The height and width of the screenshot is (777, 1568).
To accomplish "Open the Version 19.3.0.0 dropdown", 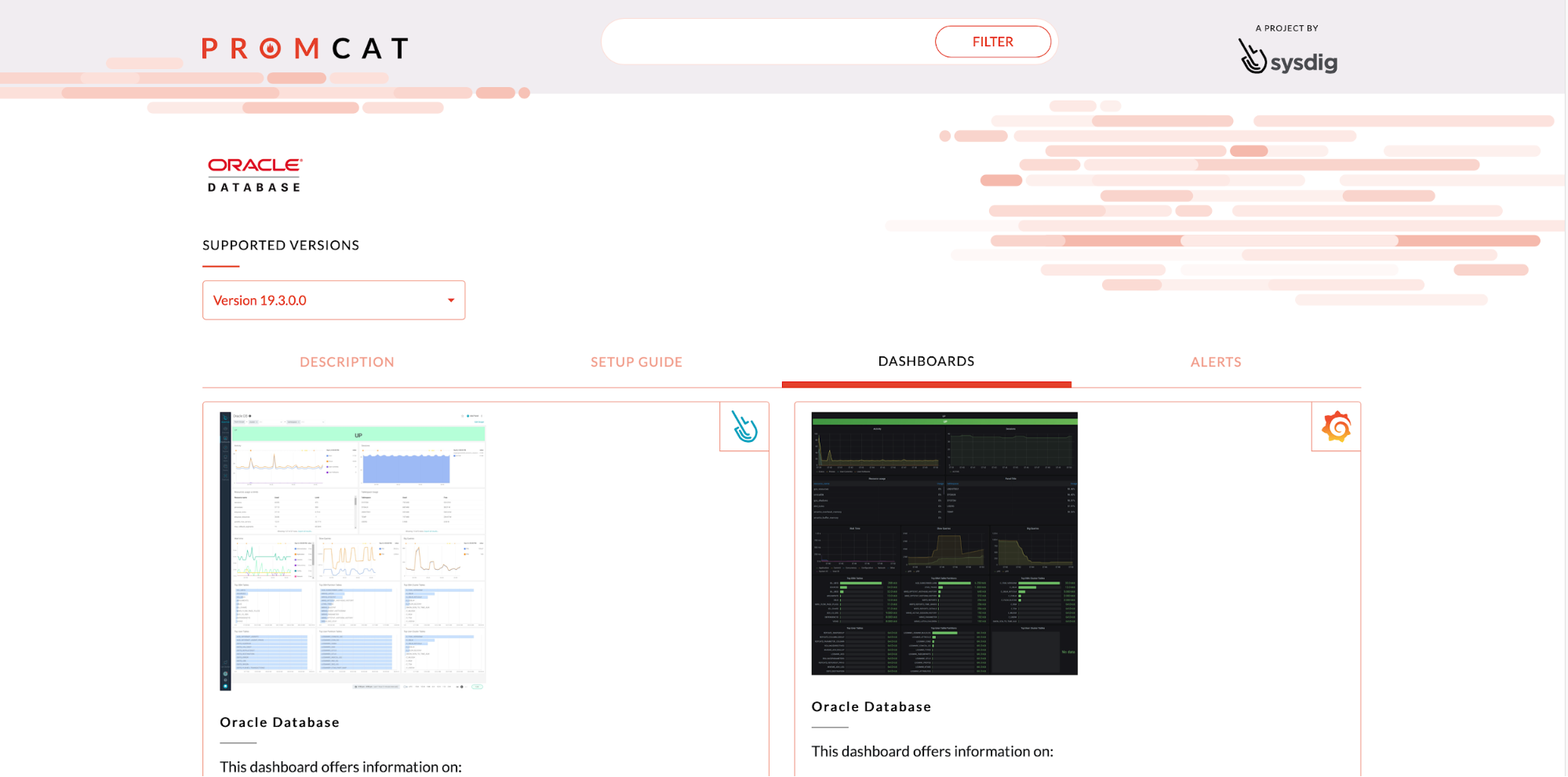I will tap(333, 301).
